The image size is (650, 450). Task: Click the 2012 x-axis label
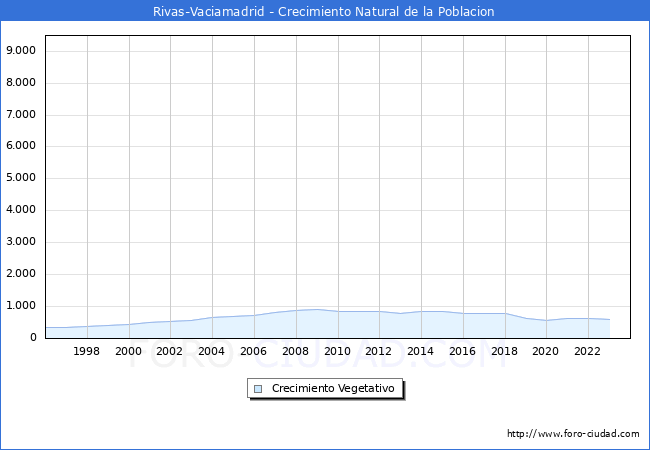[378, 351]
